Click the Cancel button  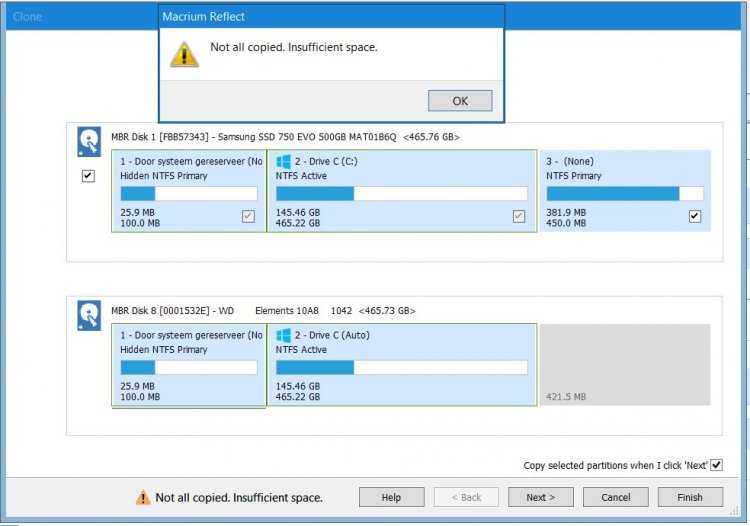(616, 497)
